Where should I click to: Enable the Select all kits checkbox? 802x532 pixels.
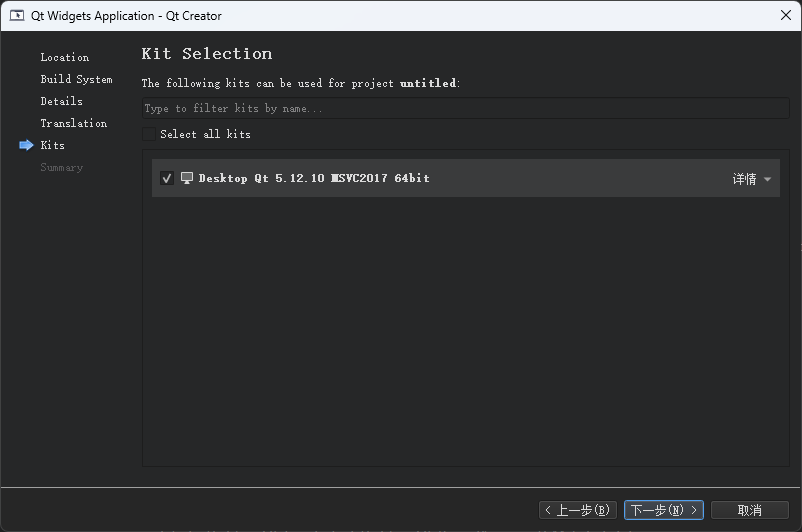tap(149, 134)
